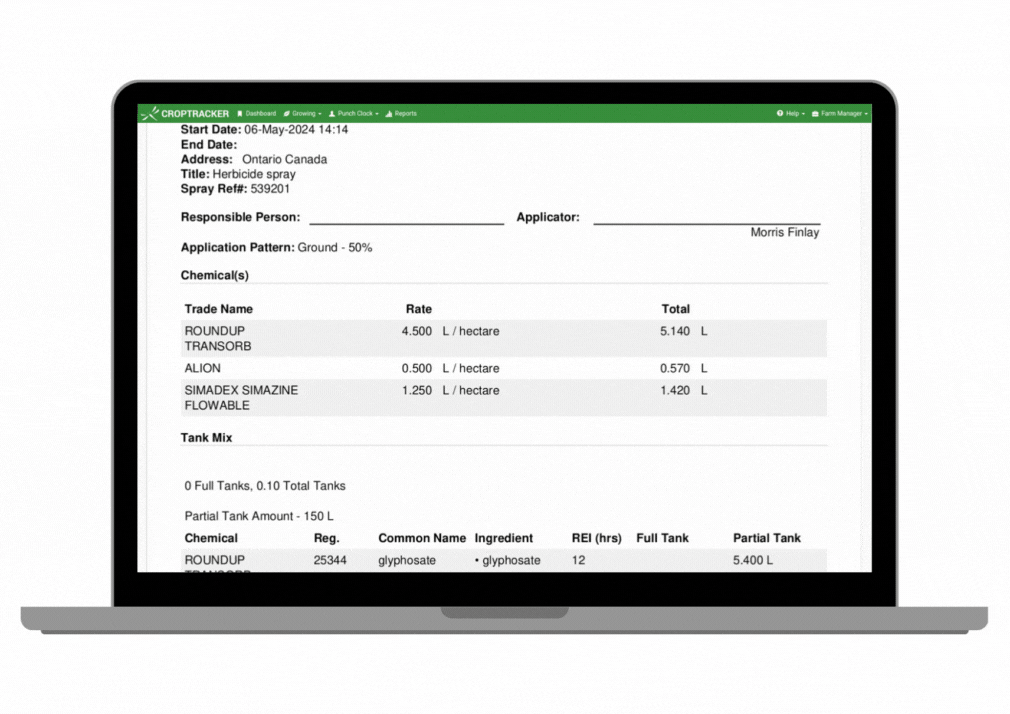Click the common name glyphosate

(x=407, y=561)
